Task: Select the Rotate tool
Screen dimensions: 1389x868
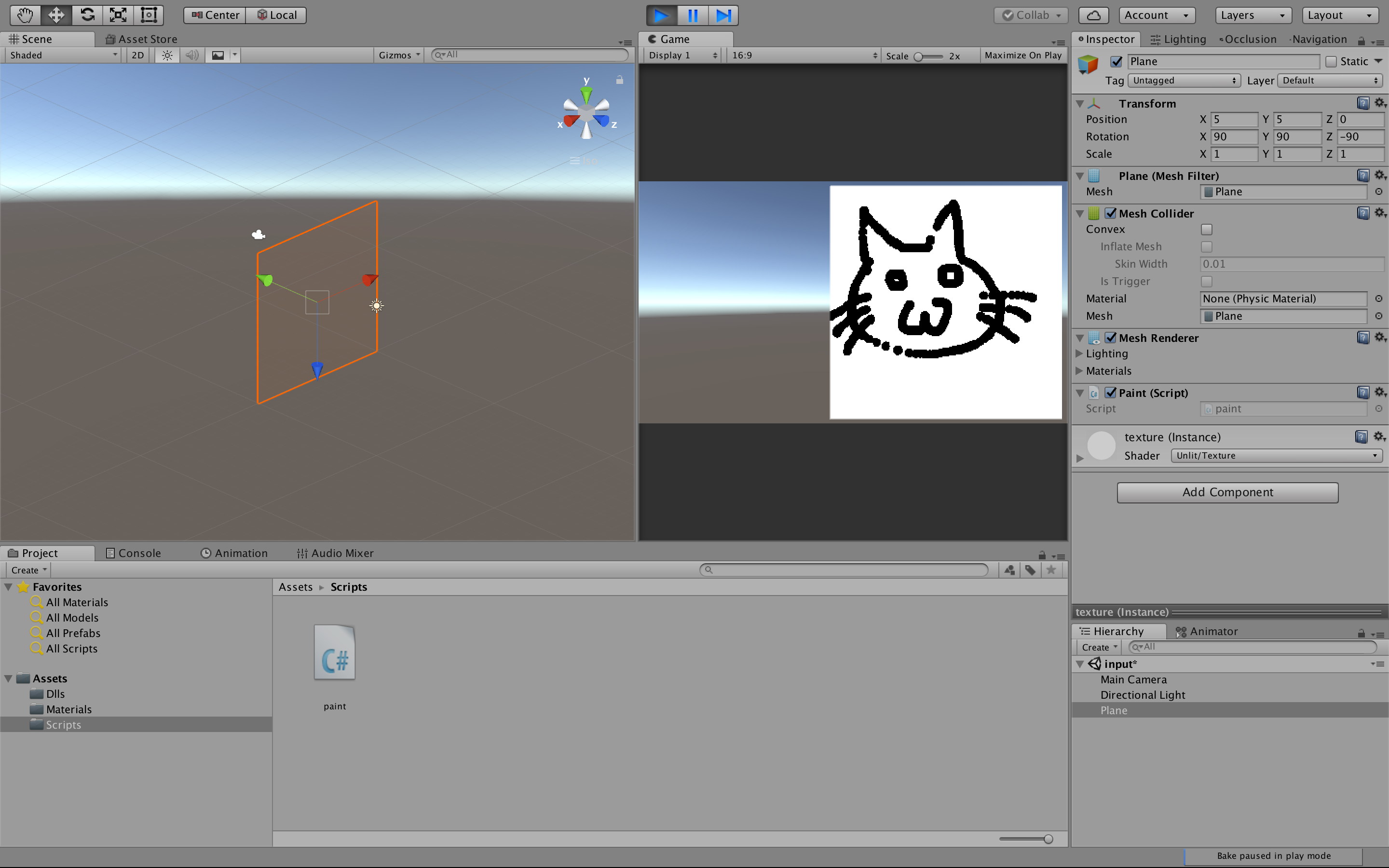Action: (87, 15)
